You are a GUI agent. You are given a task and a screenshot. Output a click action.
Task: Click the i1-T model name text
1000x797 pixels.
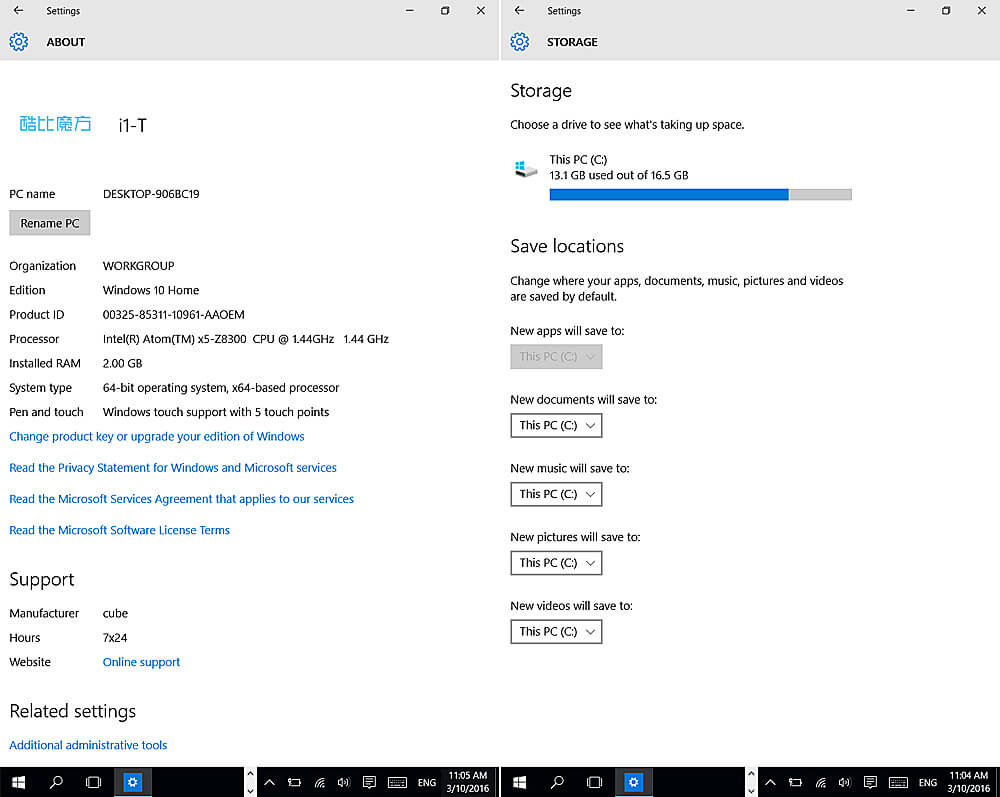click(133, 125)
